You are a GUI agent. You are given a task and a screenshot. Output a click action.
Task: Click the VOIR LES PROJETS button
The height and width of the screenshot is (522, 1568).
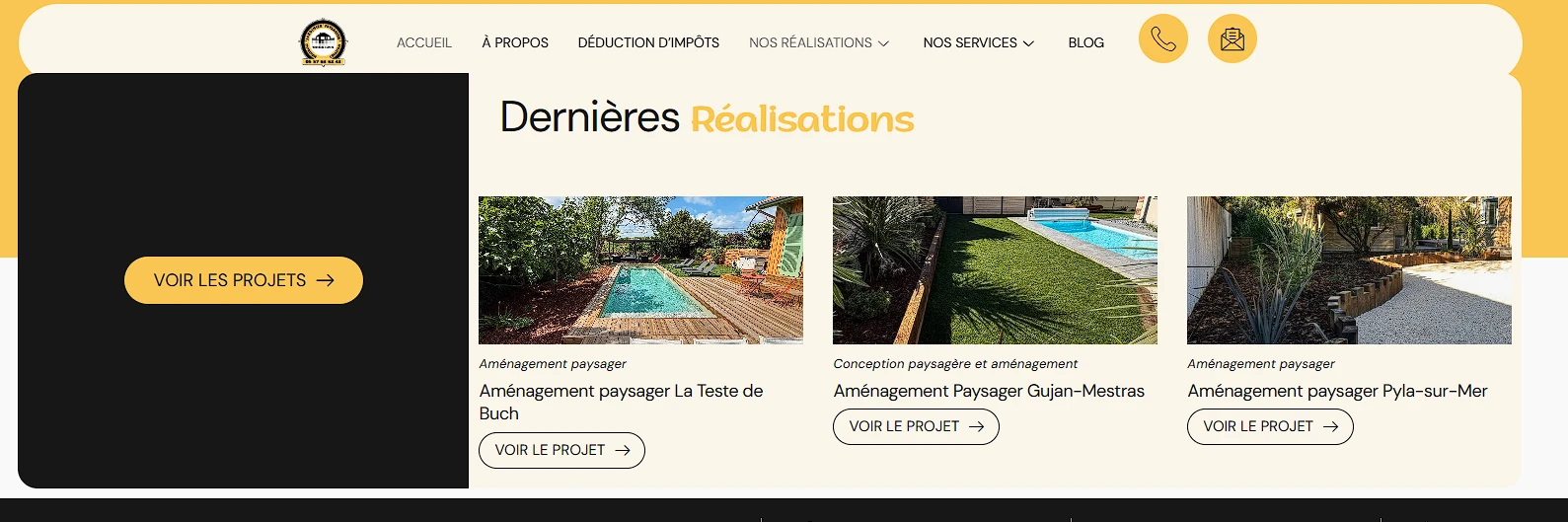click(244, 280)
